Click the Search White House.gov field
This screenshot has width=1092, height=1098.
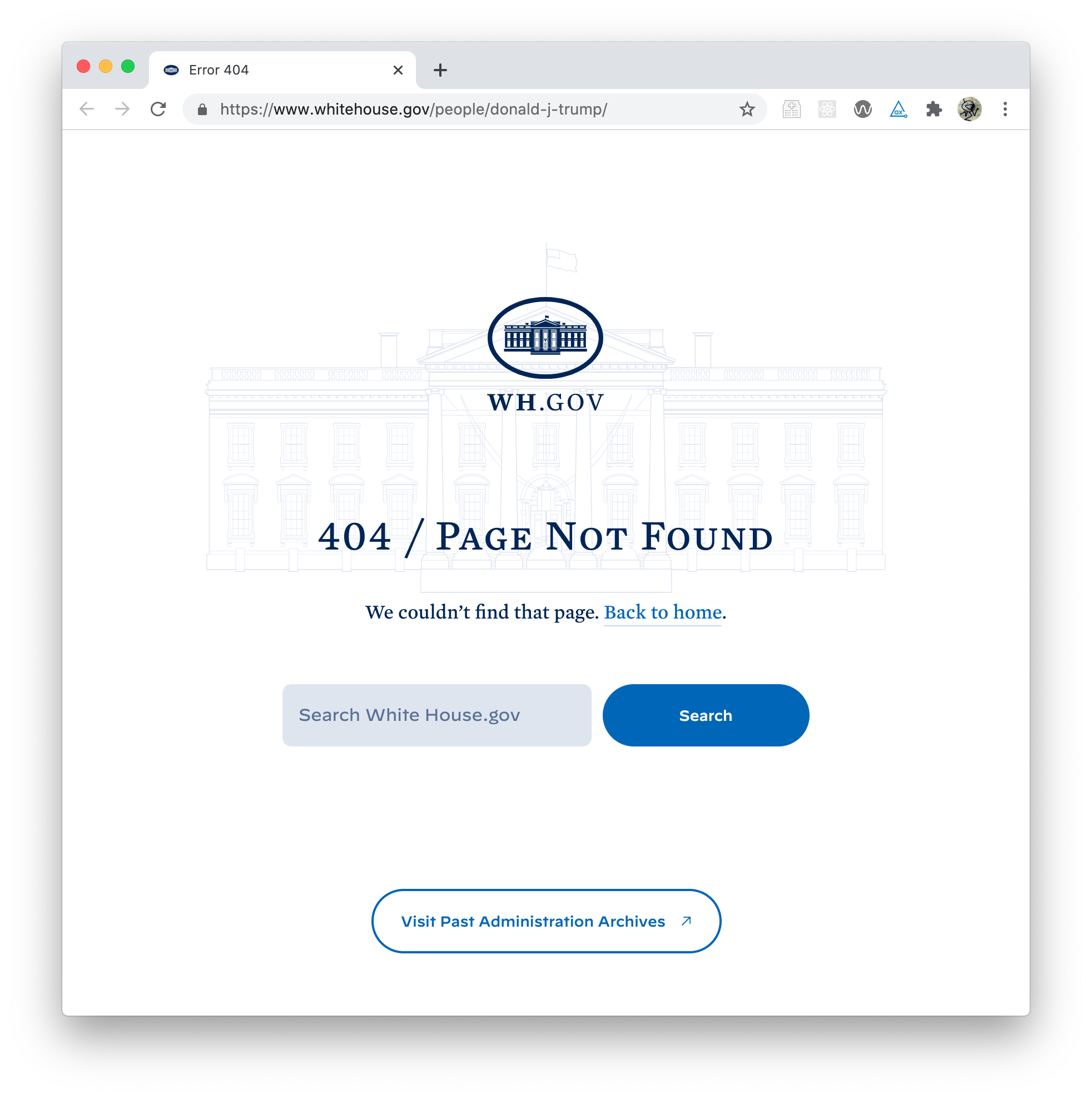click(436, 715)
